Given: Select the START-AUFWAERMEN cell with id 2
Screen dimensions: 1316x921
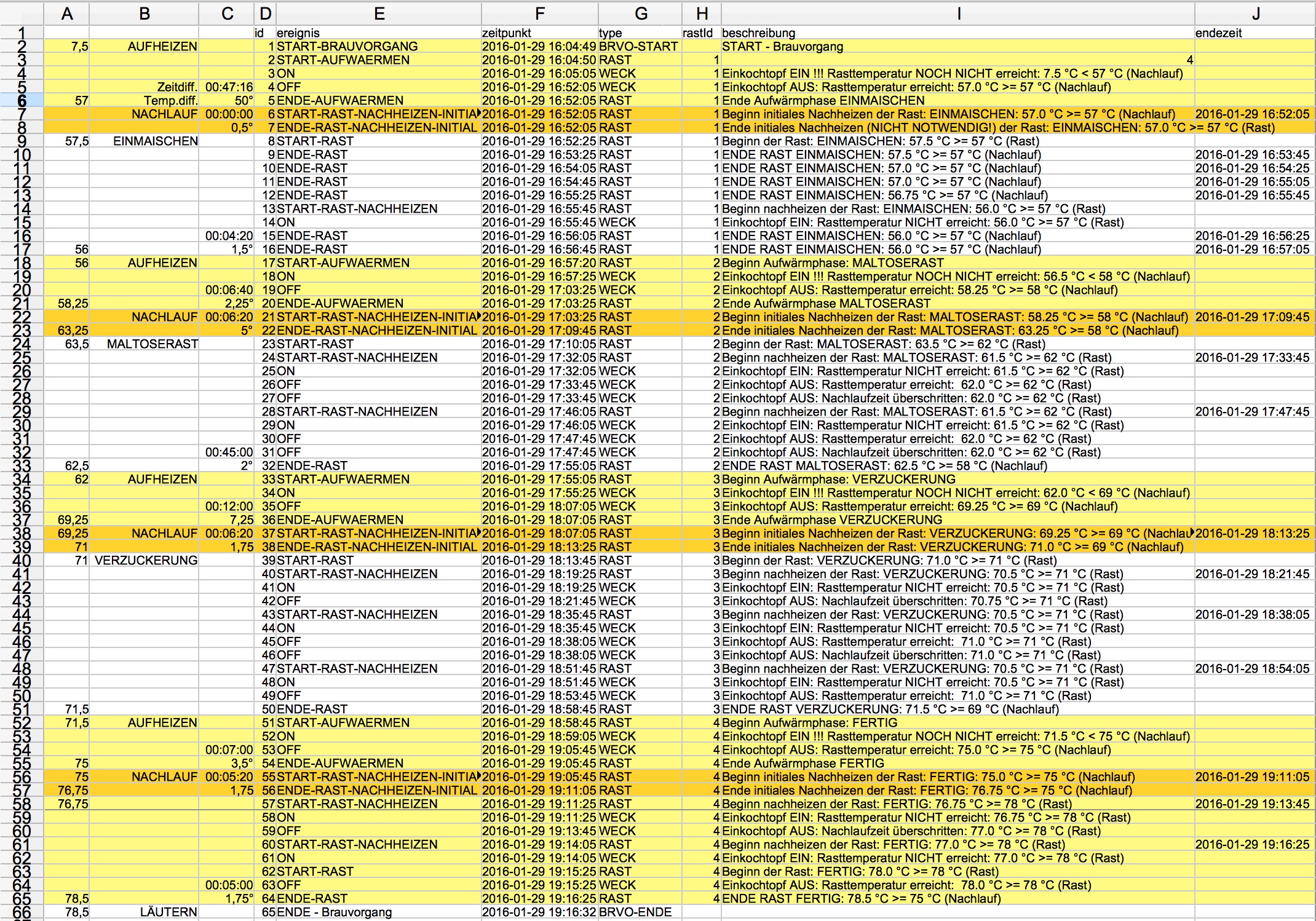Looking at the screenshot, I should pyautogui.click(x=379, y=60).
